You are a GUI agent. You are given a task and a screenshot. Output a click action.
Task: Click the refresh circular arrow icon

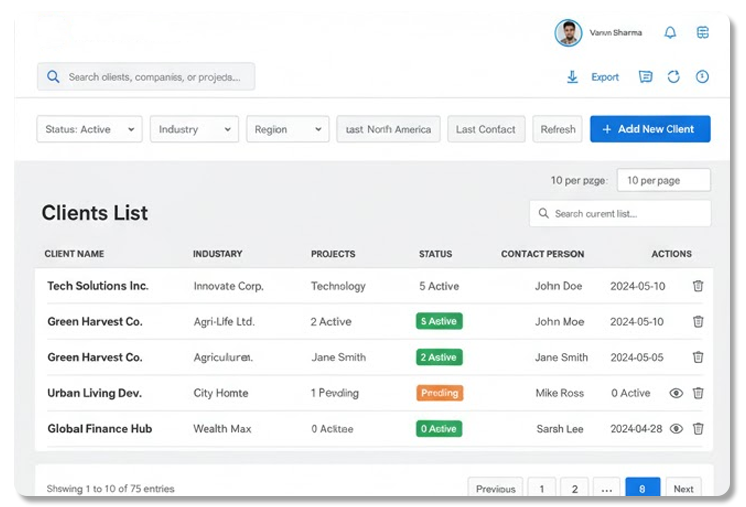coord(674,77)
